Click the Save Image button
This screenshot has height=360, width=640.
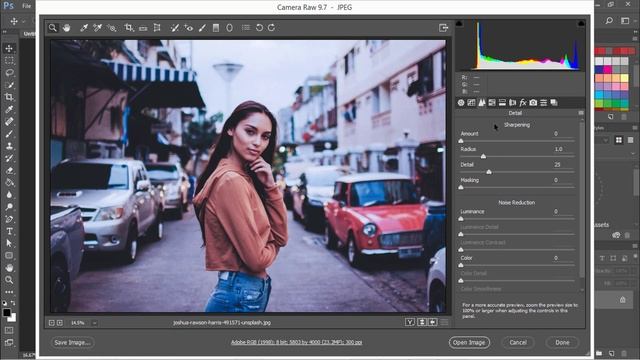[72, 342]
